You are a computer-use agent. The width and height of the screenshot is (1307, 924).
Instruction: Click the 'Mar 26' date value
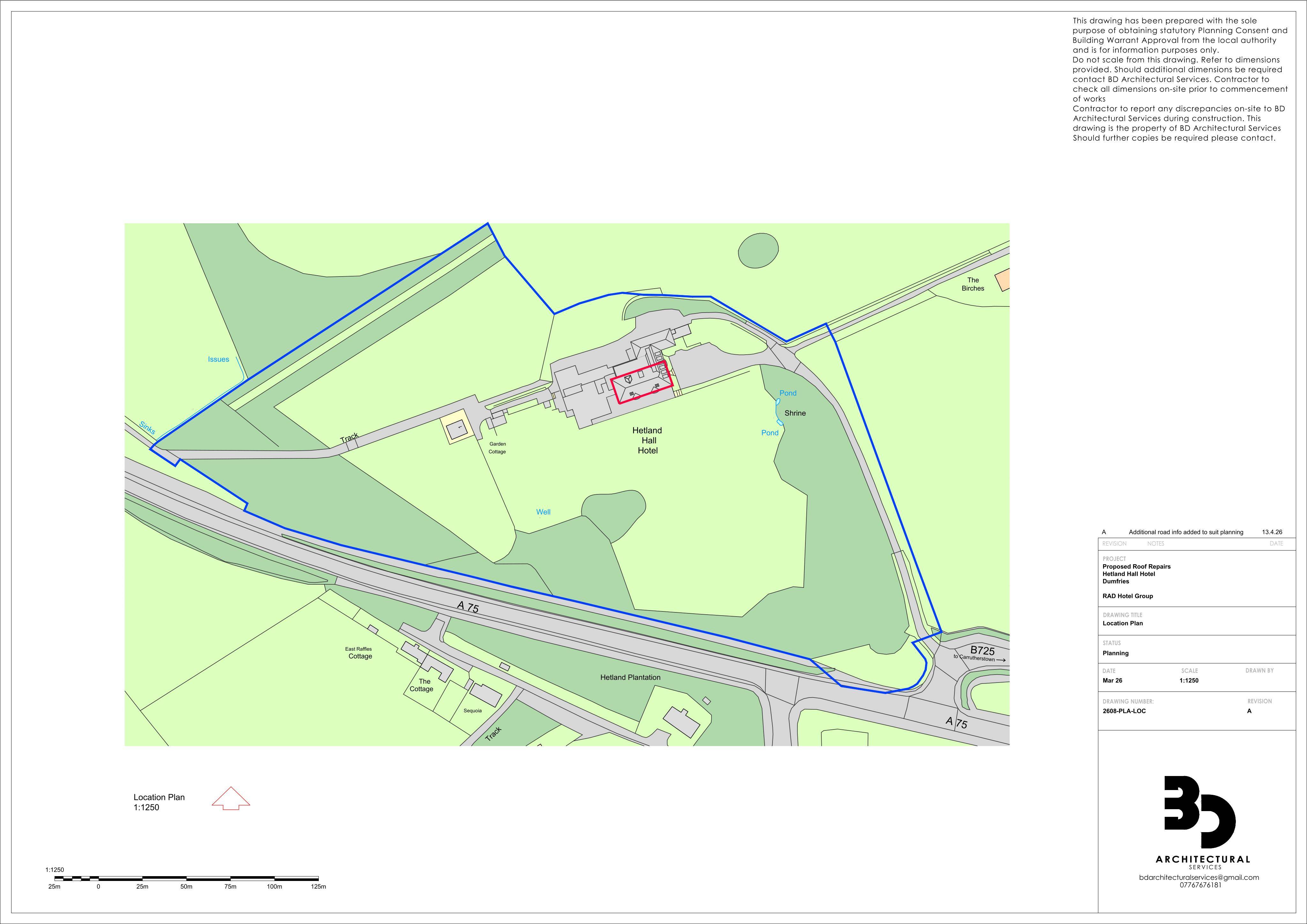click(x=1112, y=681)
